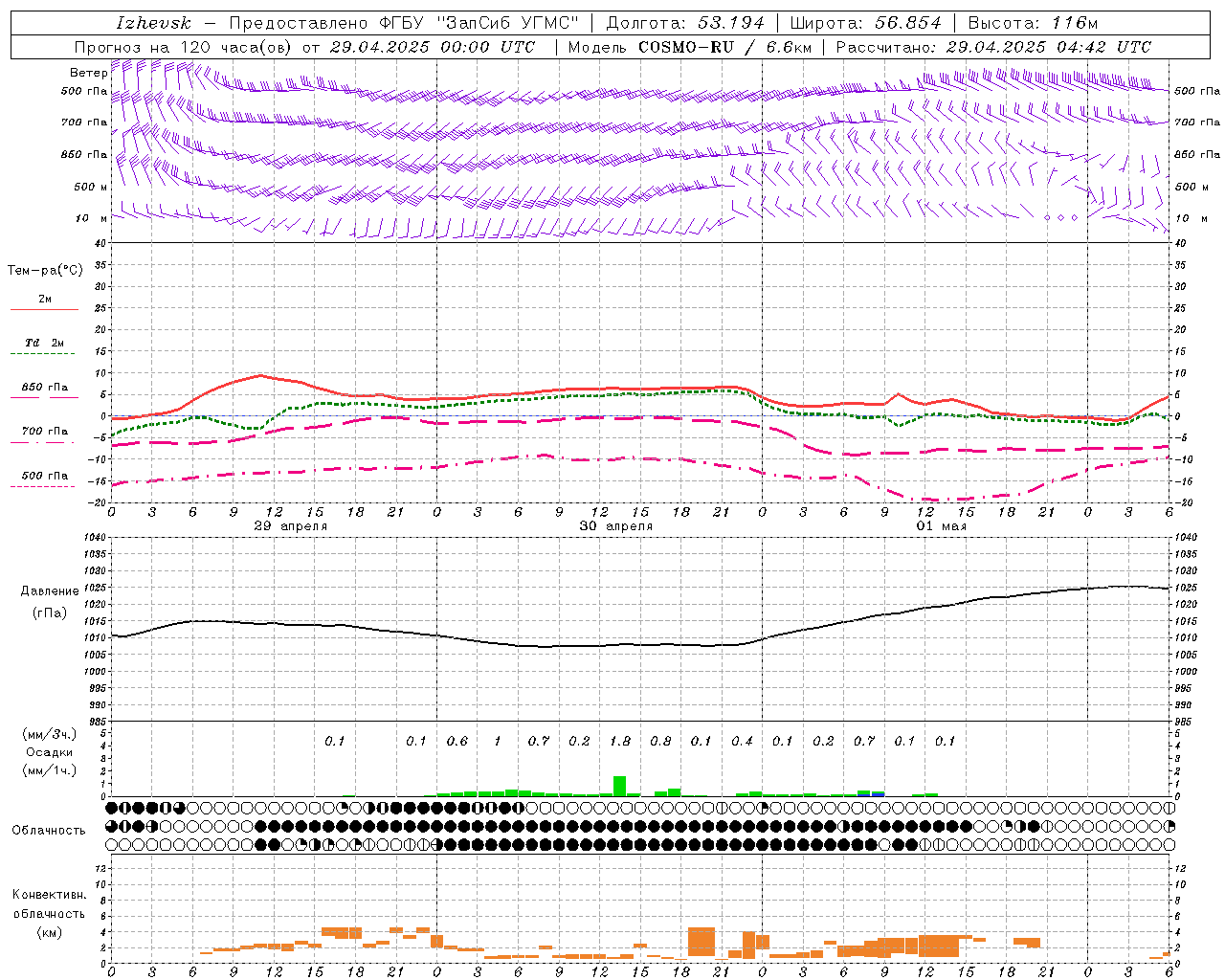Click the Конвективн. convective cloudiness label
The width and height of the screenshot is (1225, 980).
[49, 895]
